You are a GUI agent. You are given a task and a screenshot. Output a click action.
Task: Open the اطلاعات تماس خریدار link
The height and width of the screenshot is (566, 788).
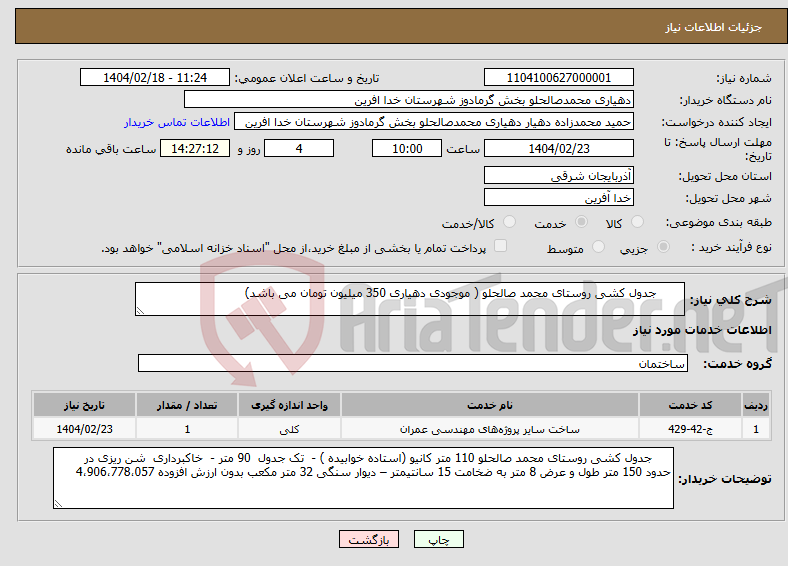point(177,122)
